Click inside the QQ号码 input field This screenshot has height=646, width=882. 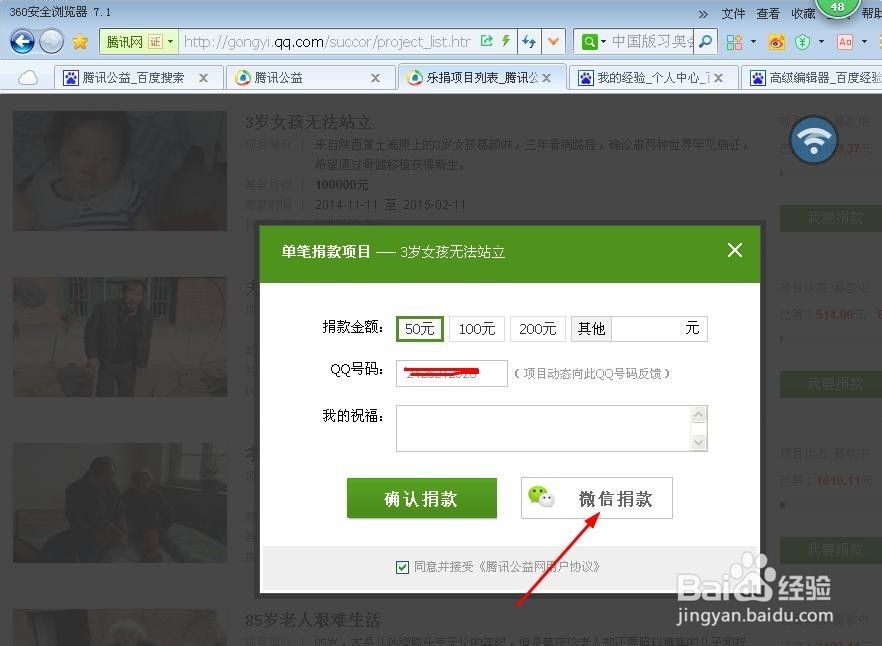tap(450, 373)
